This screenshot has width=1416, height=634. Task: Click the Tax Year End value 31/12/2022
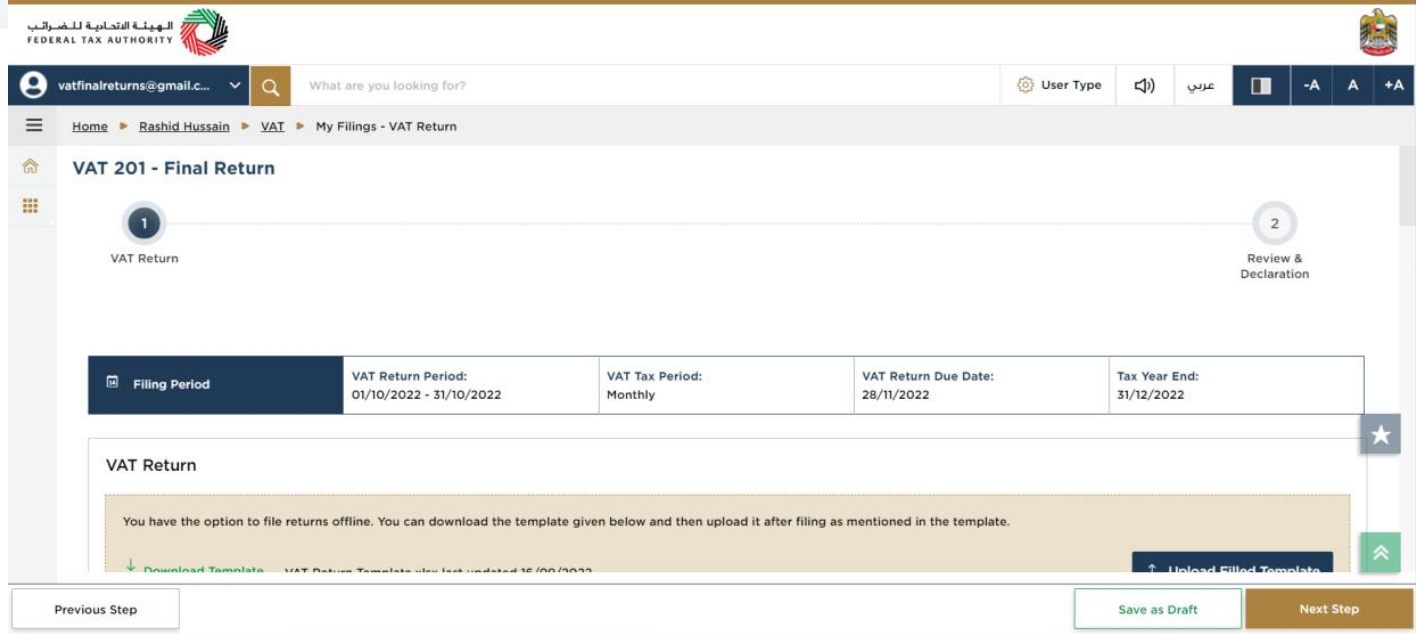point(1150,395)
